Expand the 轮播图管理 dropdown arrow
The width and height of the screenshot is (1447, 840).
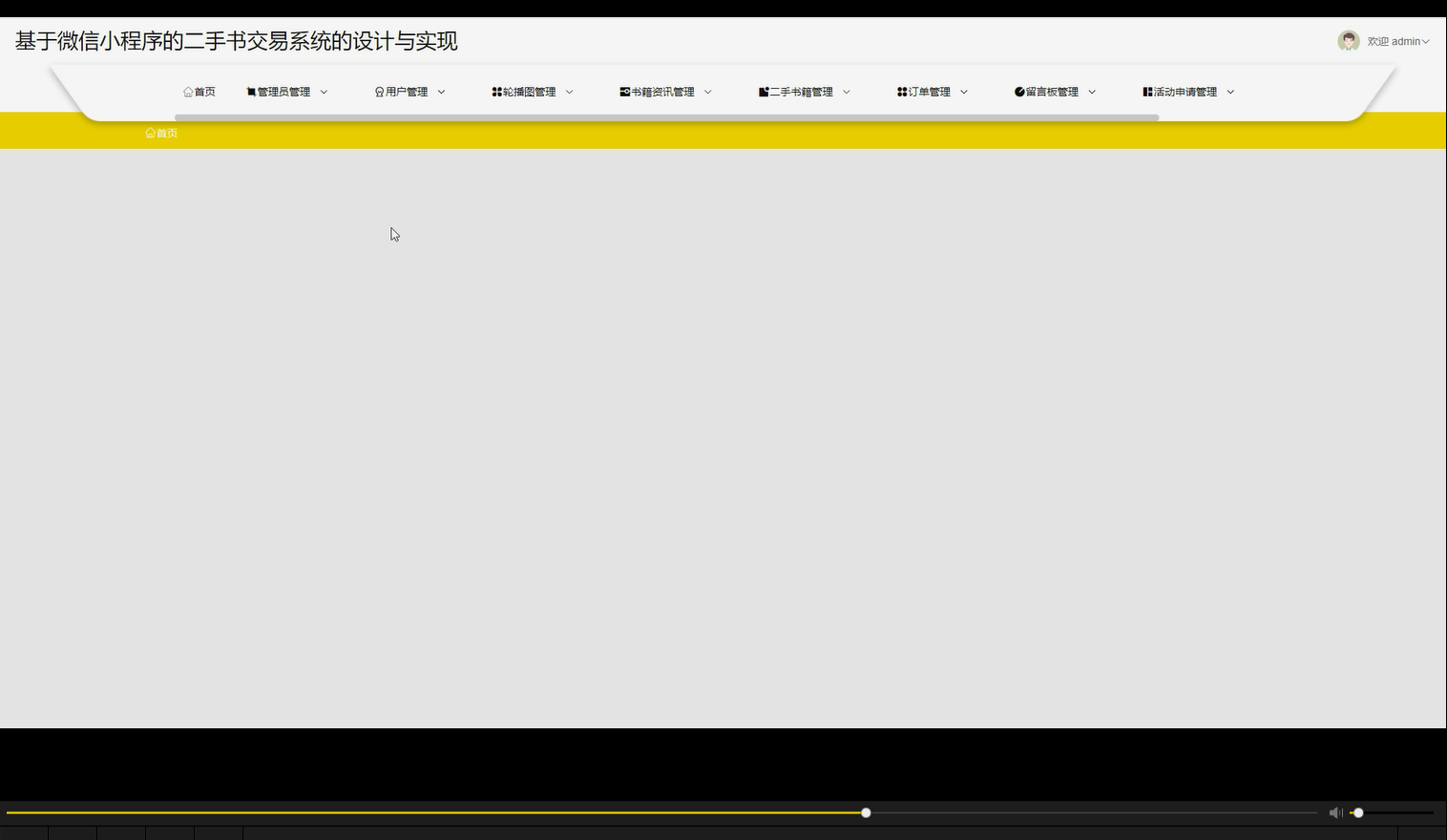(x=569, y=93)
